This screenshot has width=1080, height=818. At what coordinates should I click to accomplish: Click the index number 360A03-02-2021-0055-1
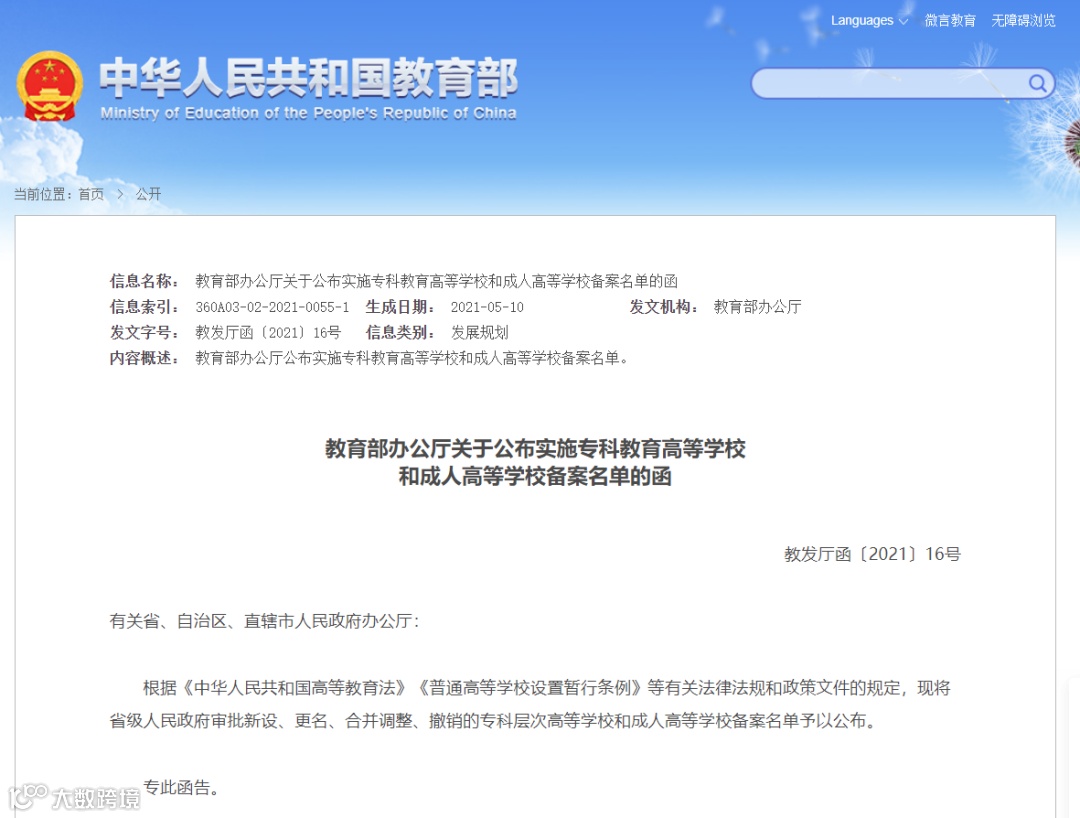click(272, 307)
